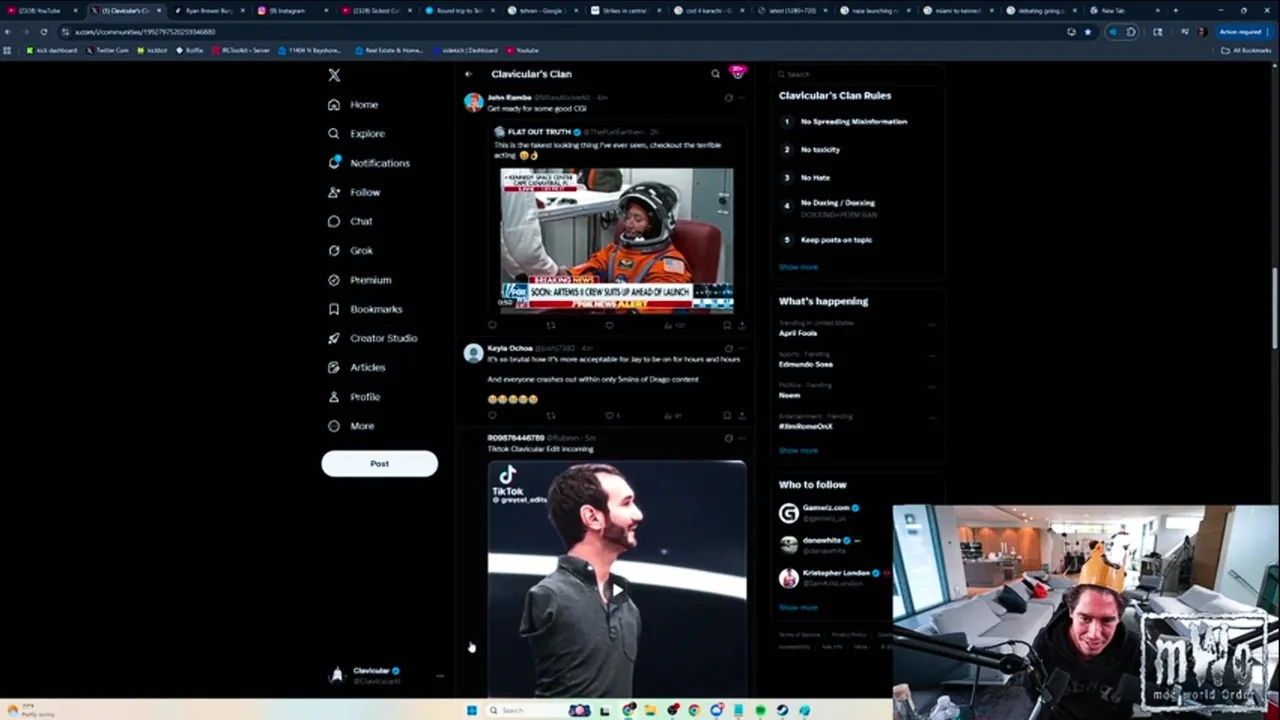The image size is (1280, 720).
Task: Open Chat from the sidebar
Action: tap(350, 221)
